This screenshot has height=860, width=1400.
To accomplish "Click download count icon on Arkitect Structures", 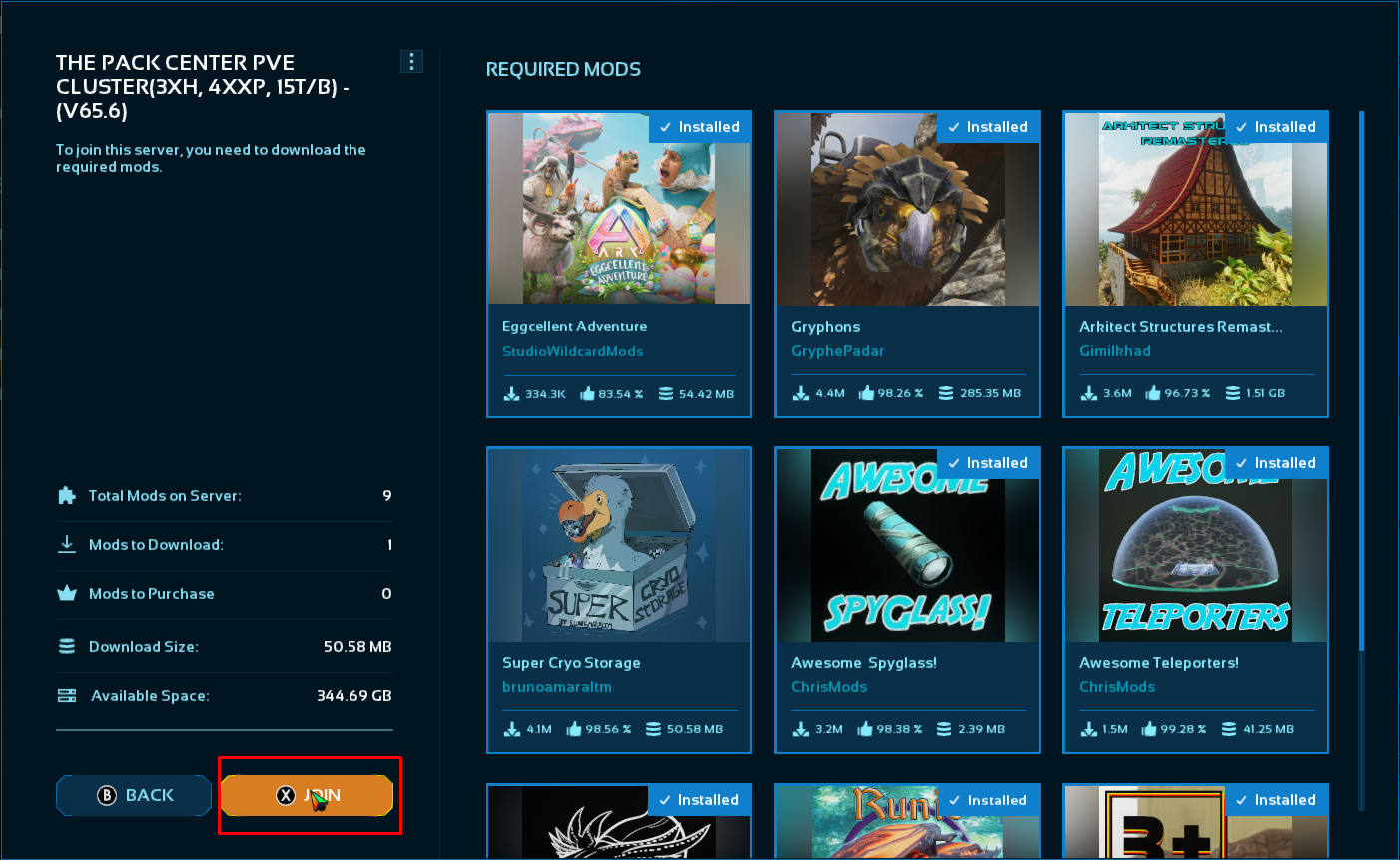I will click(x=1089, y=394).
